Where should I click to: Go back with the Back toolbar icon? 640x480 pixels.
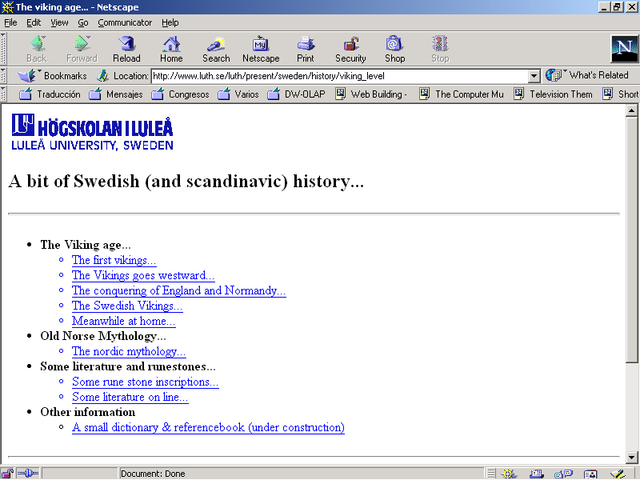(x=37, y=49)
